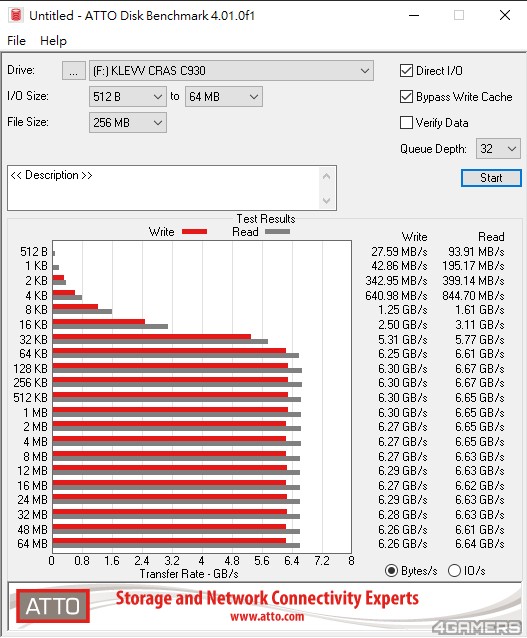Open the Help menu
Screen dimensions: 527x638
tap(53, 41)
